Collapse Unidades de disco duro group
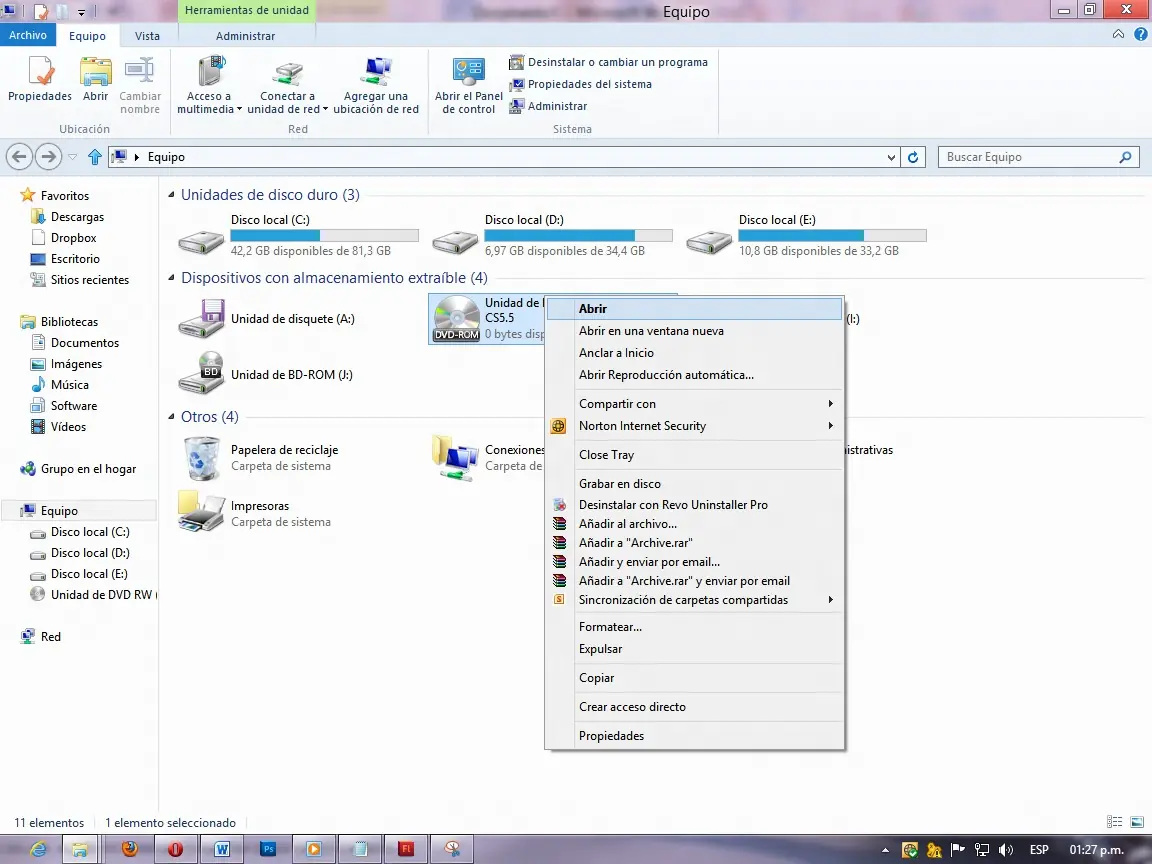1152x864 pixels. (171, 195)
